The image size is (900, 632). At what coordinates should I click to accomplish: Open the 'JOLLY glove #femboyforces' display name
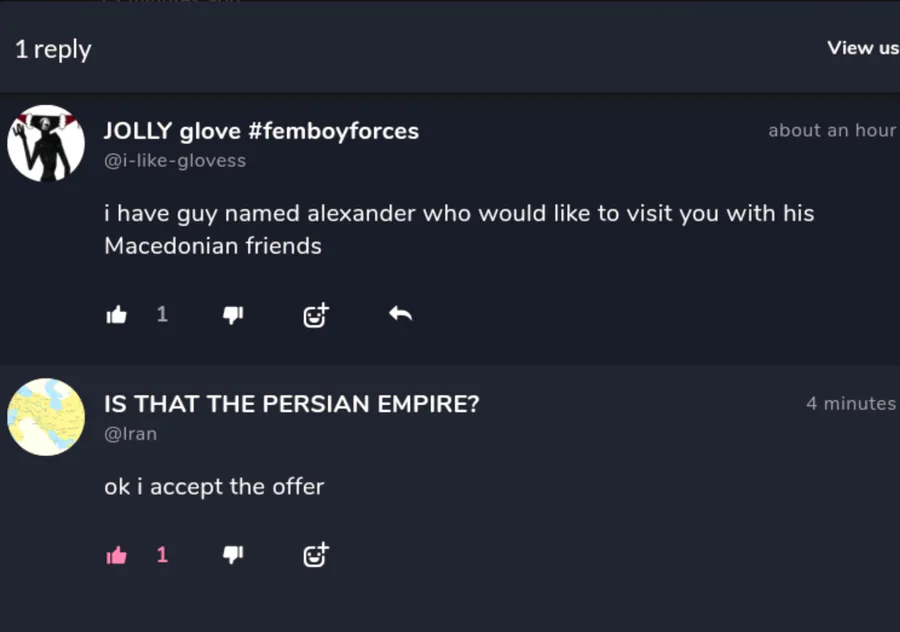tap(261, 131)
